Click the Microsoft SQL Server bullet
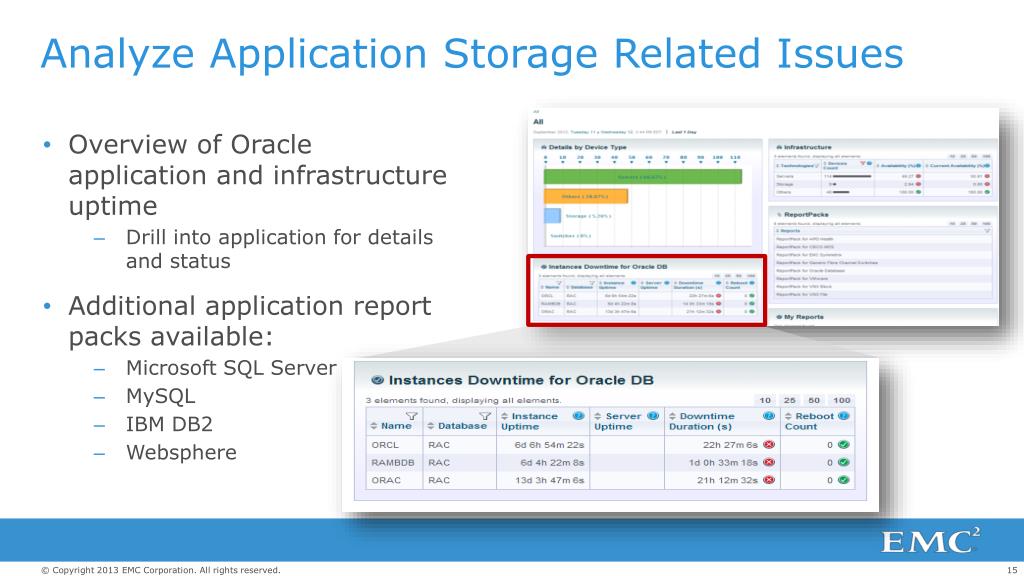This screenshot has width=1024, height=576. click(231, 368)
